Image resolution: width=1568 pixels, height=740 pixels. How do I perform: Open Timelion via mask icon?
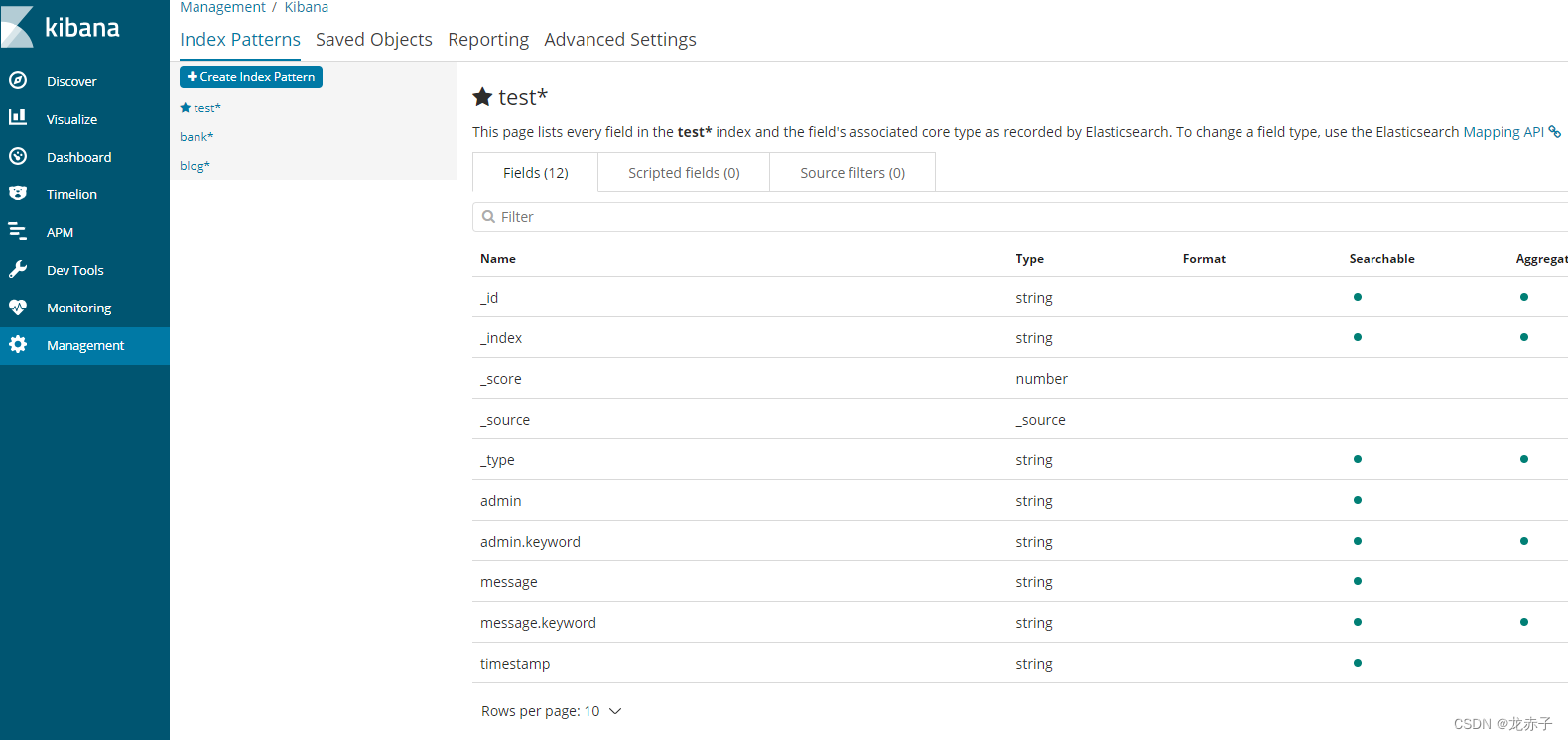coord(18,193)
